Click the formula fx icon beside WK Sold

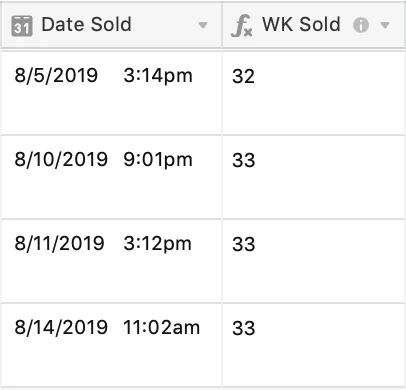click(241, 26)
